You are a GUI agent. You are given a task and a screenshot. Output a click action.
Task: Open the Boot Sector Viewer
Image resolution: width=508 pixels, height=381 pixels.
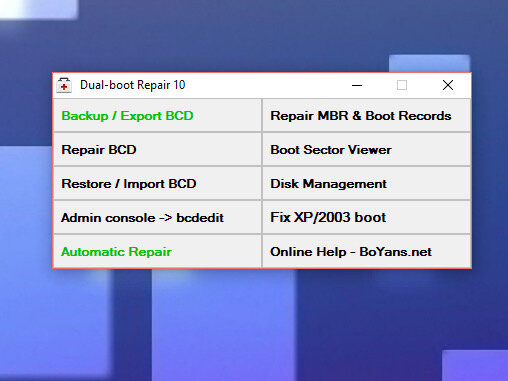pos(366,150)
